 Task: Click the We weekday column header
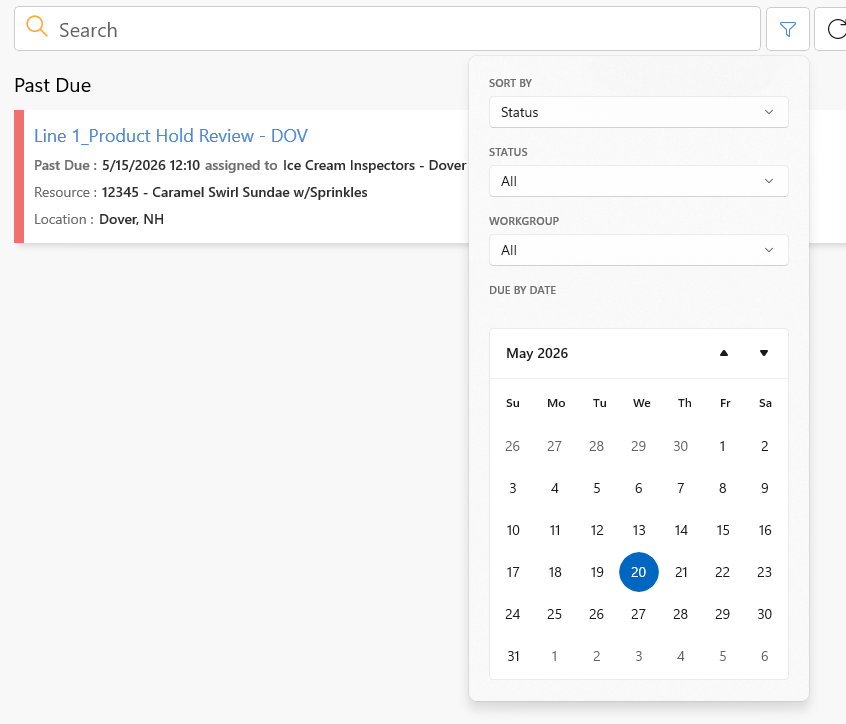click(x=642, y=403)
